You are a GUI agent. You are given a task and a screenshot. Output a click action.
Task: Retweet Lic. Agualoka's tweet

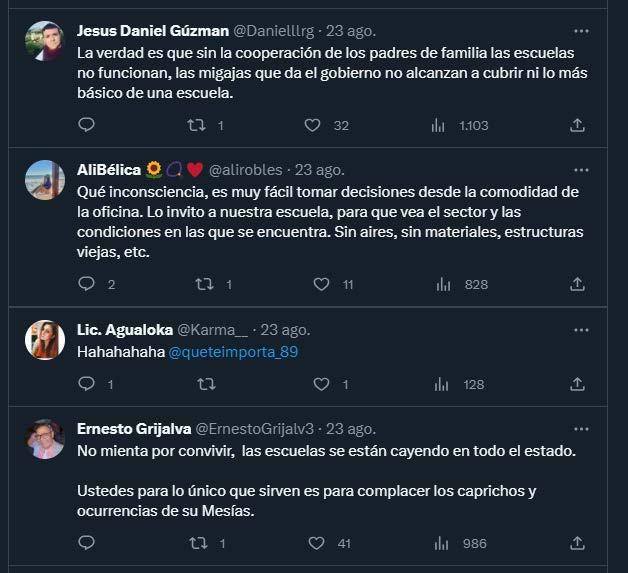coord(207,384)
